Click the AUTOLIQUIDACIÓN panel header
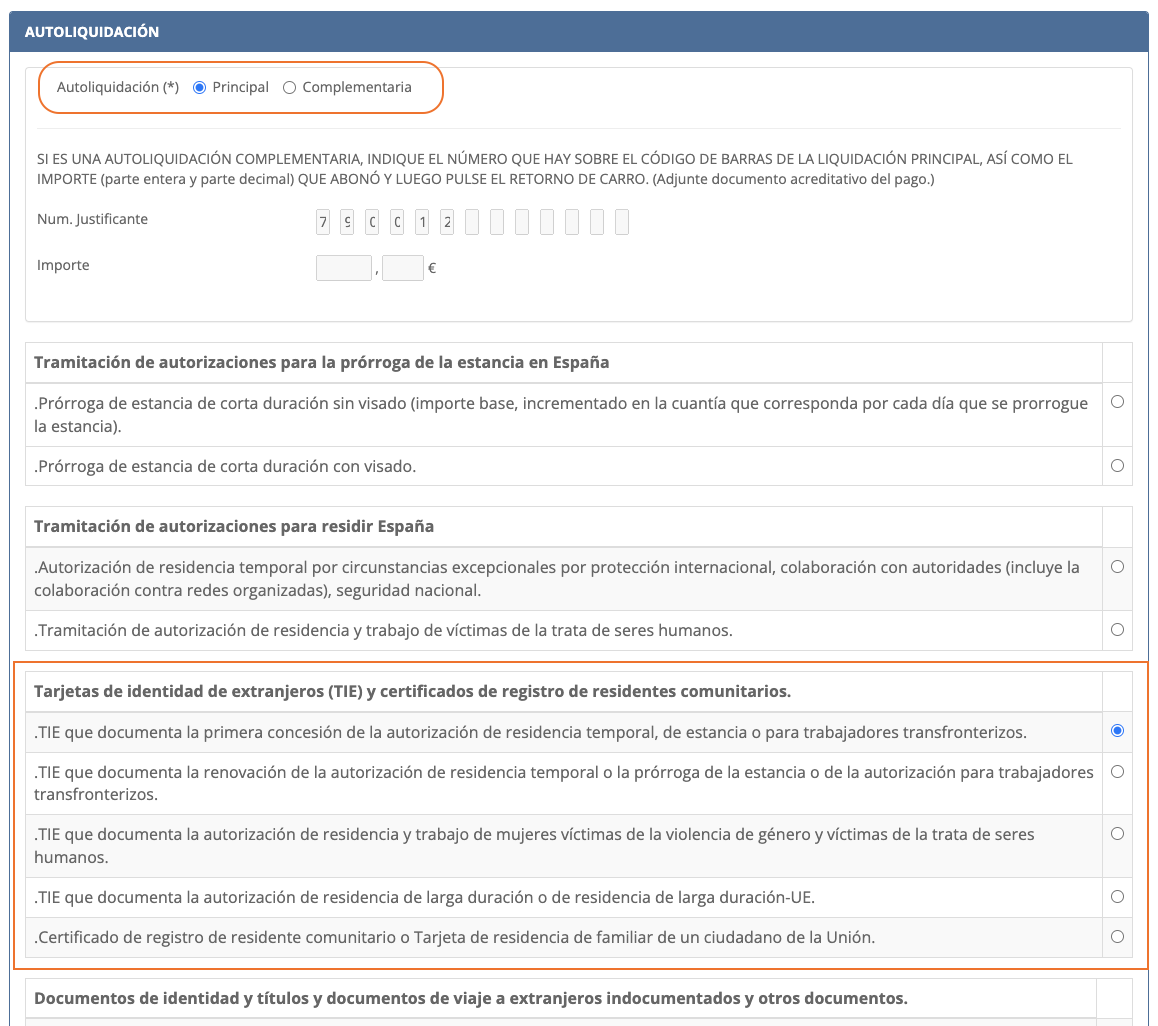This screenshot has width=1158, height=1026. tap(578, 32)
